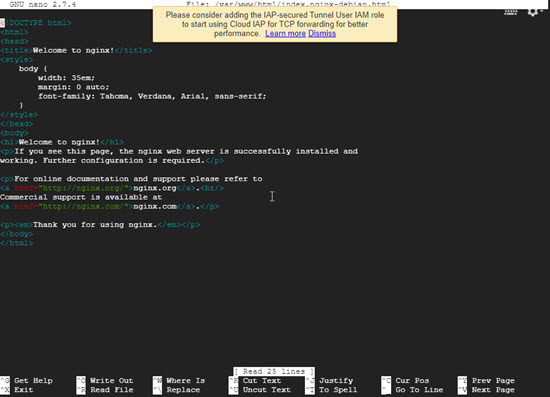This screenshot has width=550, height=397.
Task: Click the Exit shortcut label
Action: point(24,390)
